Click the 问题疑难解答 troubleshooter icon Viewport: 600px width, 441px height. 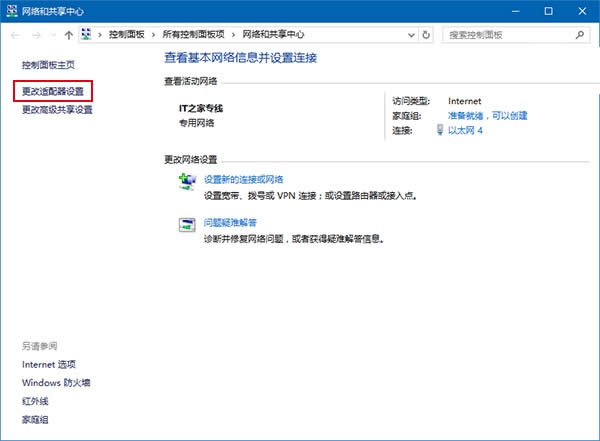[x=187, y=225]
